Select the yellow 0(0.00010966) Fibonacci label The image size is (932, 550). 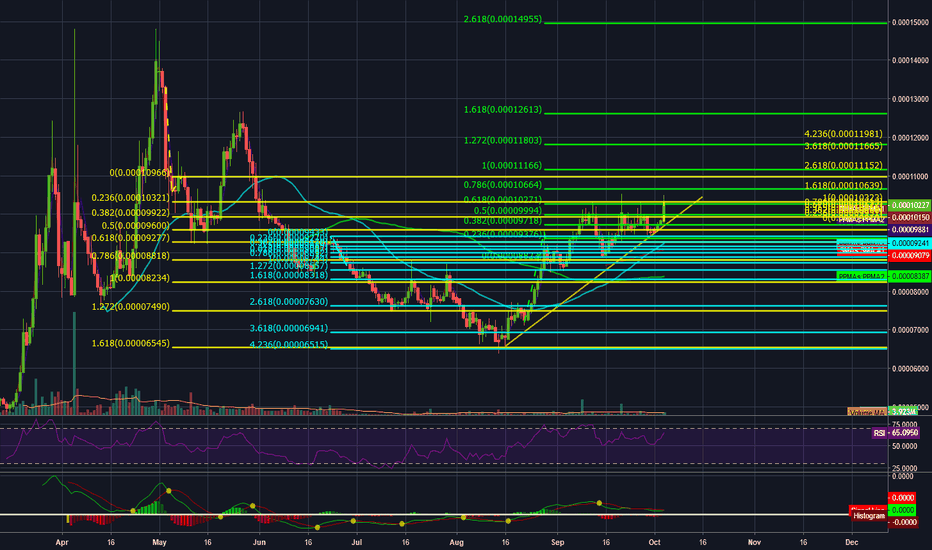point(140,172)
